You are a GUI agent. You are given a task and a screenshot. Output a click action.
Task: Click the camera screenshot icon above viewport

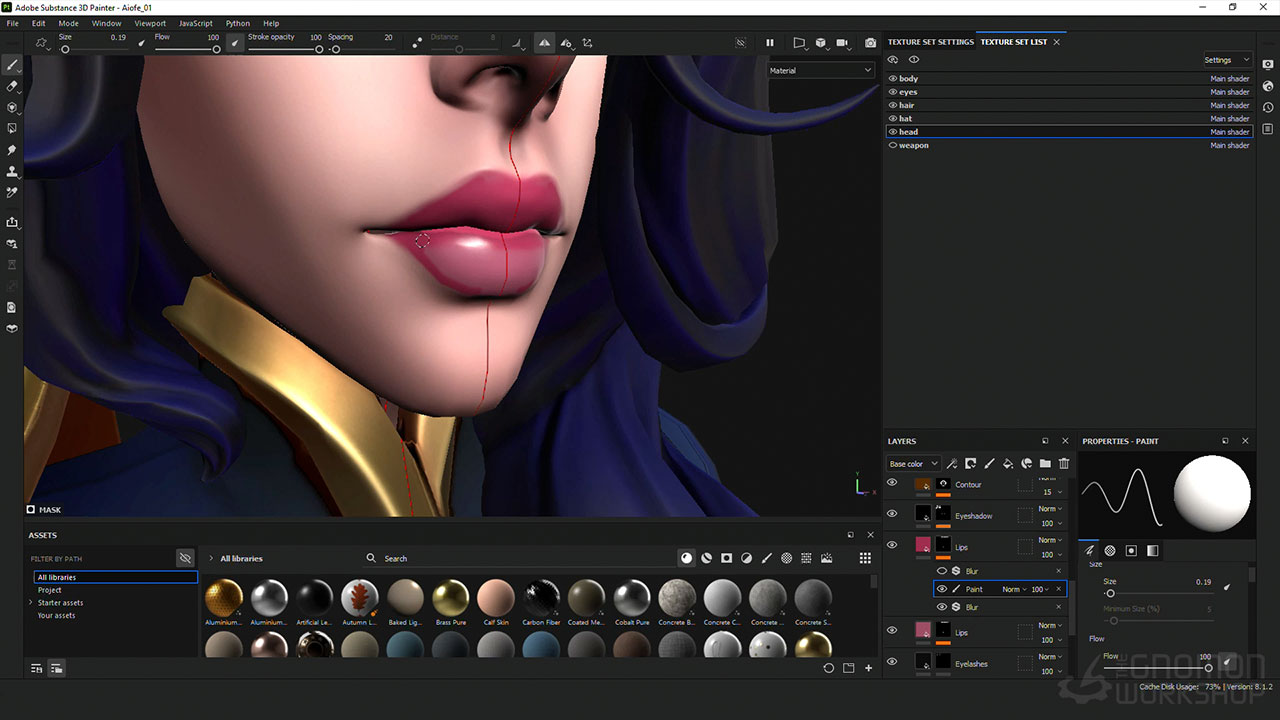870,43
